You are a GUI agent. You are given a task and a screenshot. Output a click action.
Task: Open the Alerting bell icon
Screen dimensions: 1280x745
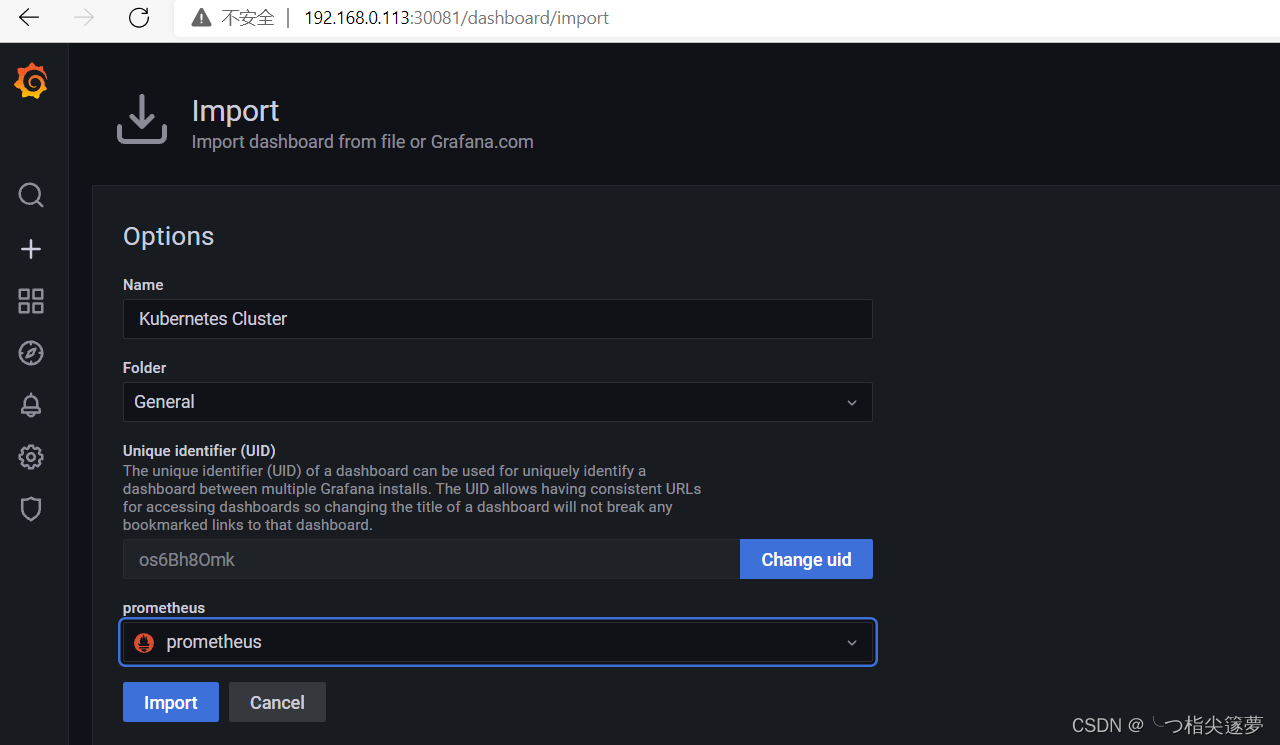31,405
